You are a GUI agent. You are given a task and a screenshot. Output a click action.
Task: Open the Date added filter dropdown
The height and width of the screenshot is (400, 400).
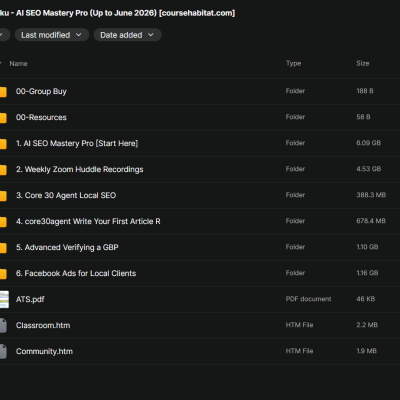127,35
